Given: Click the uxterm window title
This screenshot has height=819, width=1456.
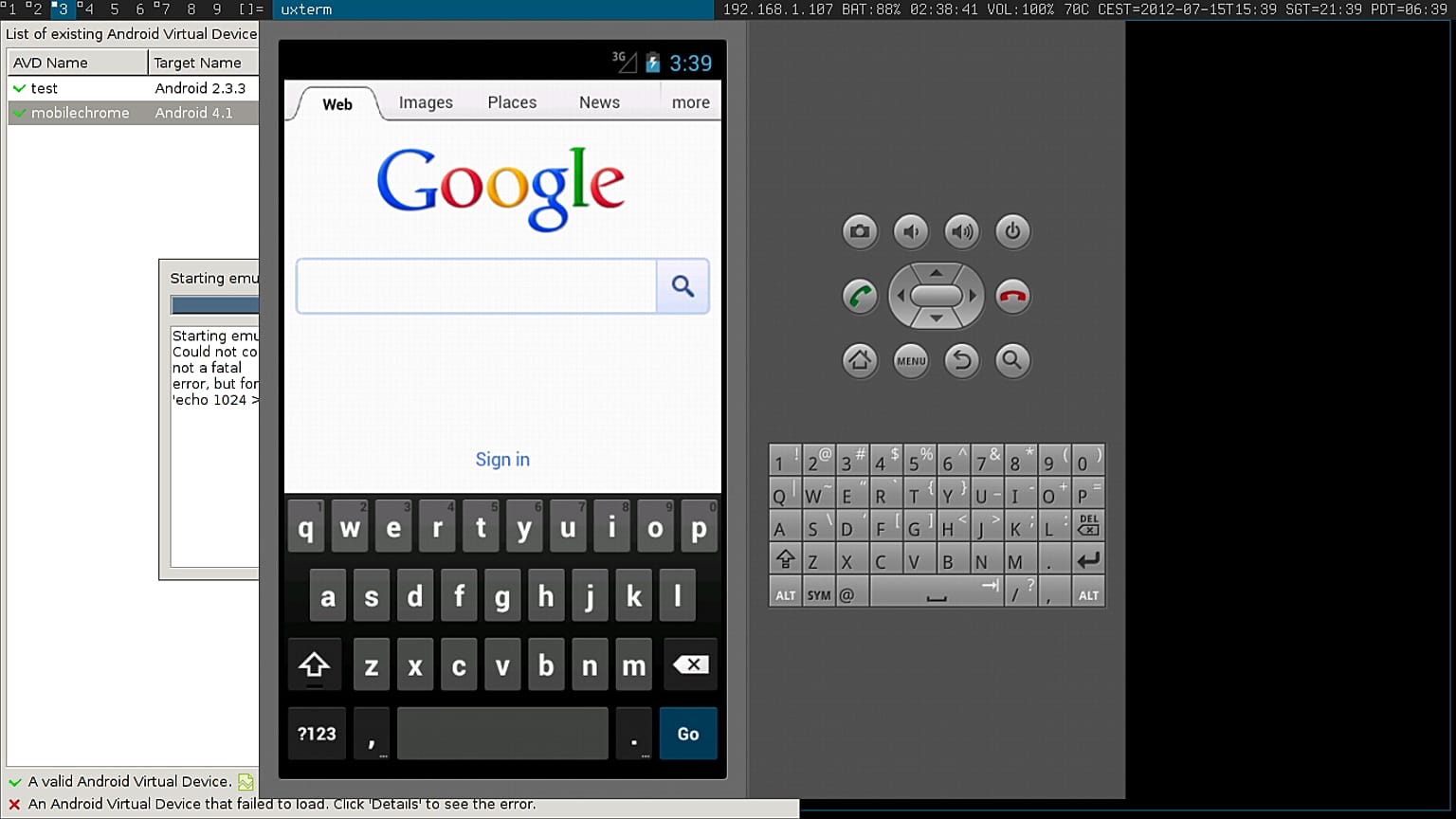Looking at the screenshot, I should [306, 9].
